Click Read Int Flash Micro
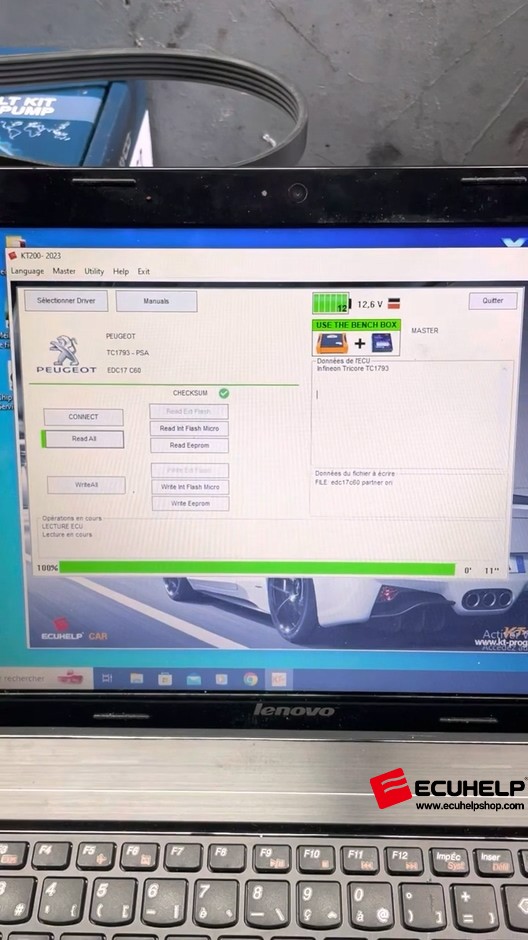The height and width of the screenshot is (940, 528). click(189, 429)
